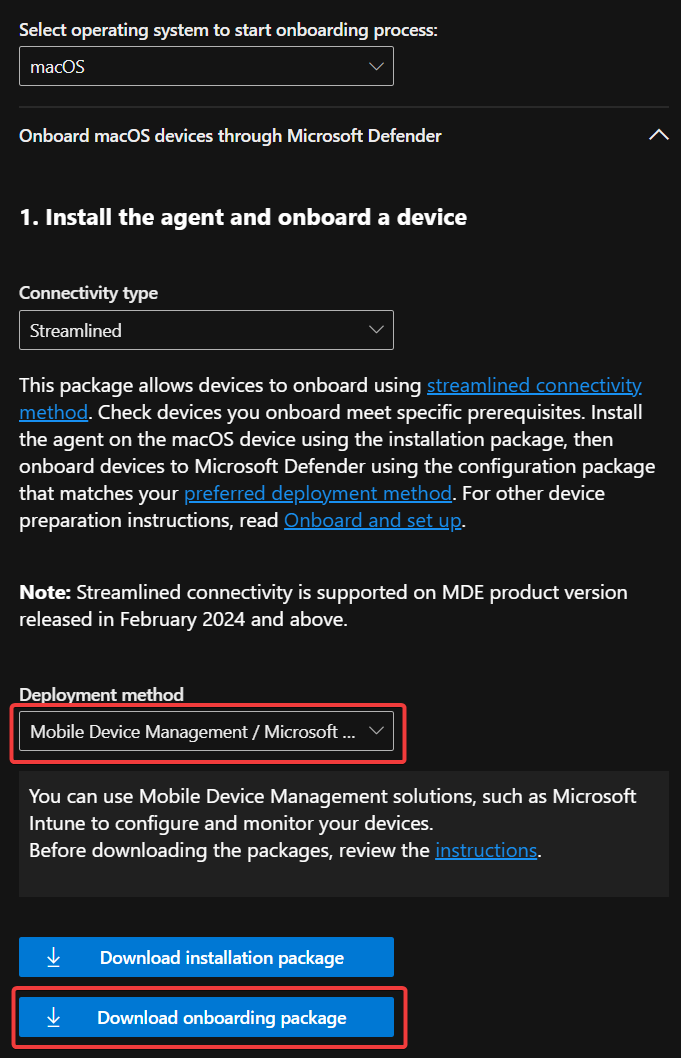681x1058 pixels.
Task: Click the chevron in the Streamlined dropdown
Action: pyautogui.click(x=376, y=330)
